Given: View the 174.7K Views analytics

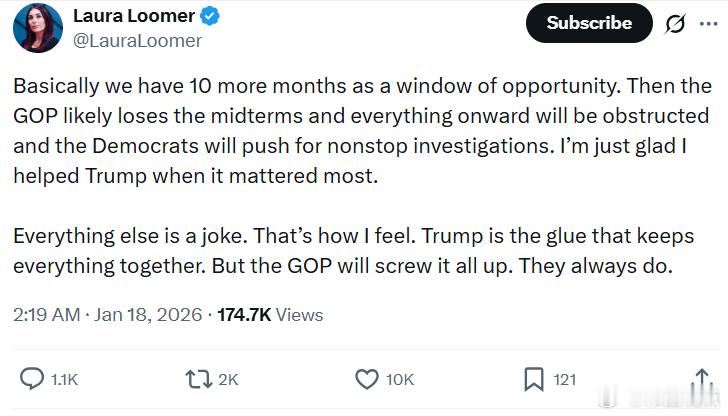Looking at the screenshot, I should (x=270, y=314).
